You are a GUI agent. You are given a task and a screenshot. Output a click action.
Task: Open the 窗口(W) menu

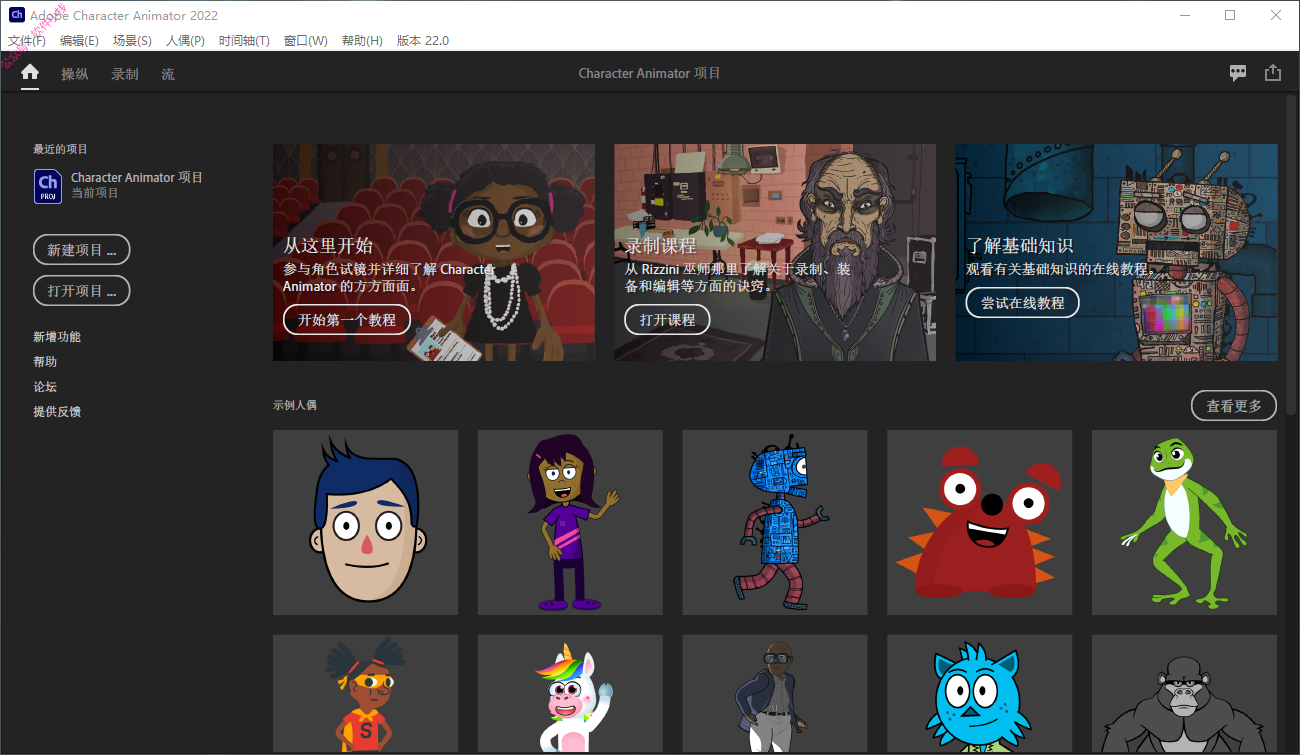(x=306, y=41)
